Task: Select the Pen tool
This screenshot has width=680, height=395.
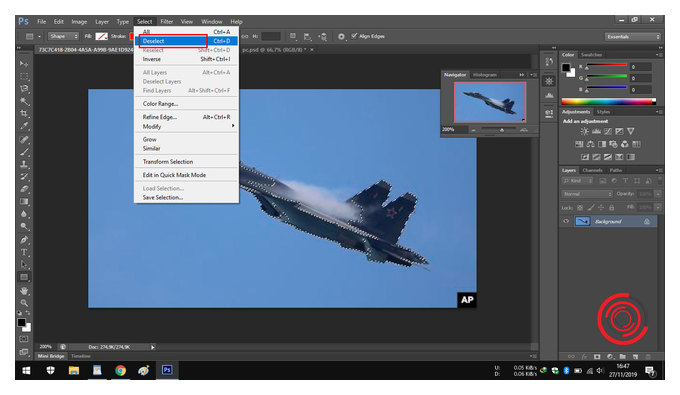Action: (x=24, y=240)
